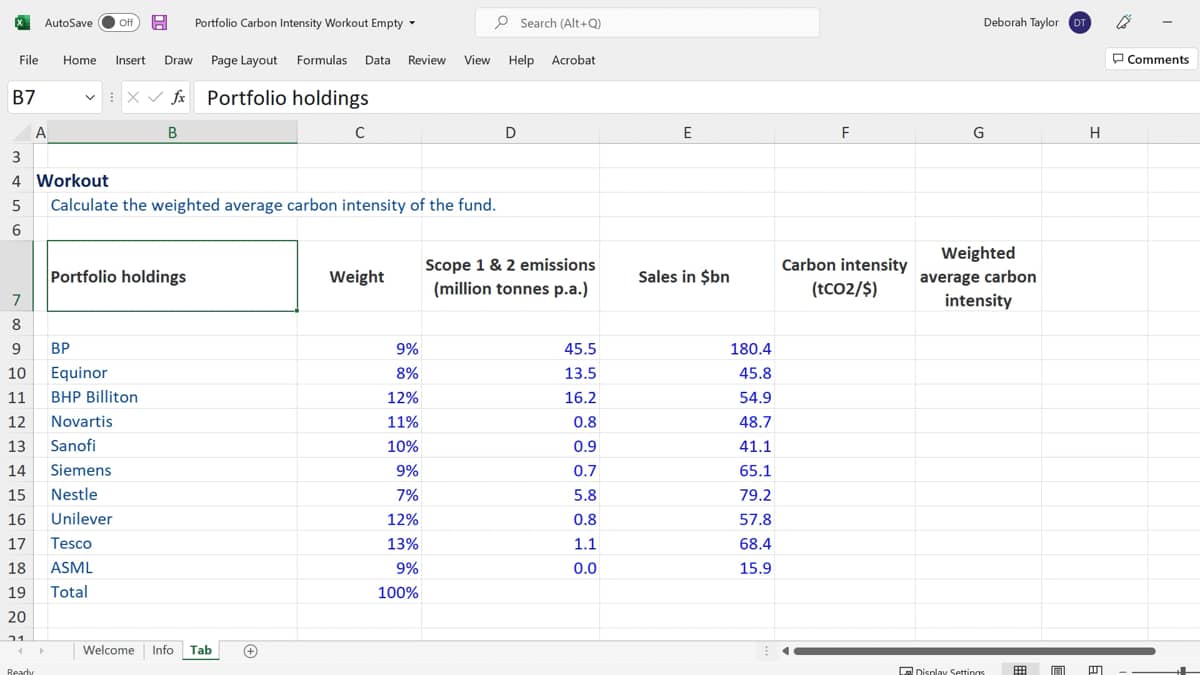The height and width of the screenshot is (675, 1200).
Task: Open Display Settings in status bar
Action: pos(942,671)
